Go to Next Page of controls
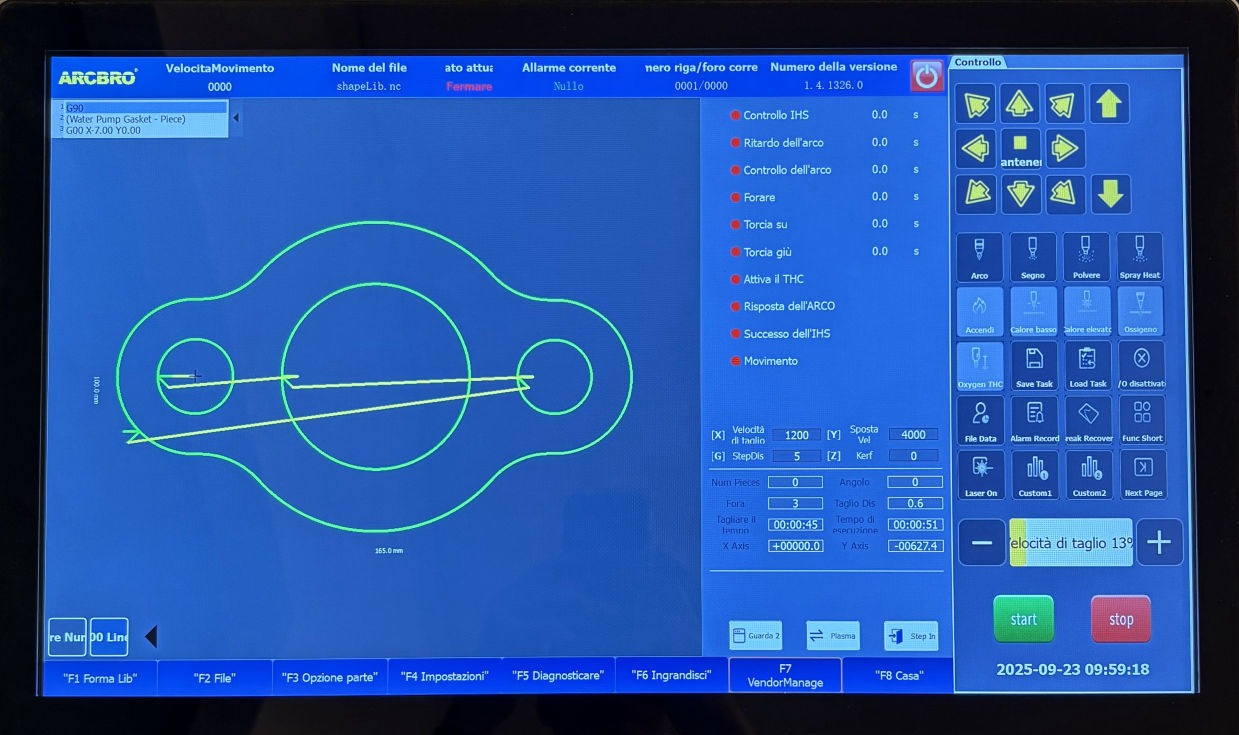The image size is (1239, 735). click(1142, 474)
